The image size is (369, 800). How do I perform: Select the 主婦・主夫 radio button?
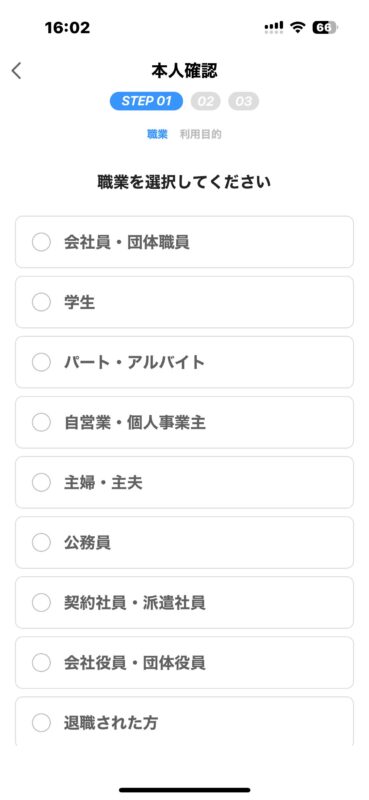pyautogui.click(x=41, y=483)
